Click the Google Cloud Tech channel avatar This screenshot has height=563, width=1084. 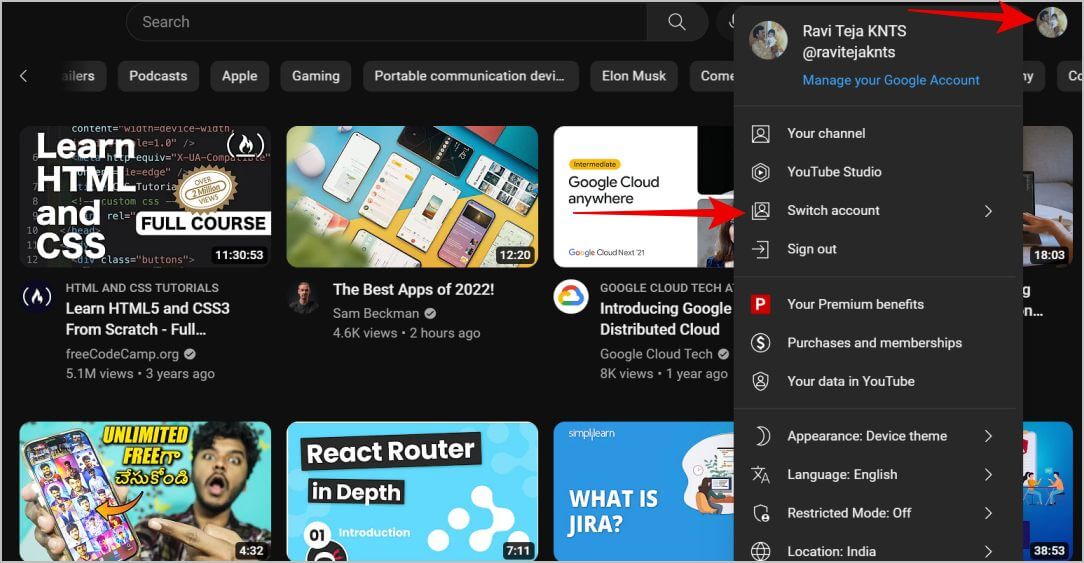click(570, 297)
